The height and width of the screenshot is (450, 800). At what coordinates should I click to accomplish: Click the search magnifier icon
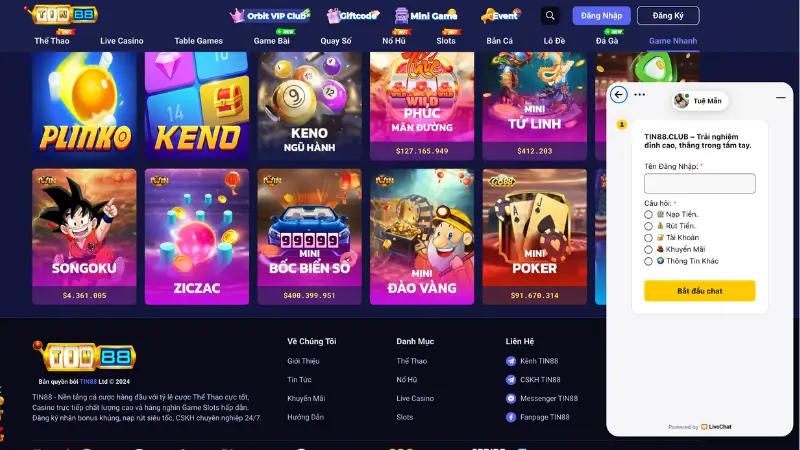click(x=550, y=15)
